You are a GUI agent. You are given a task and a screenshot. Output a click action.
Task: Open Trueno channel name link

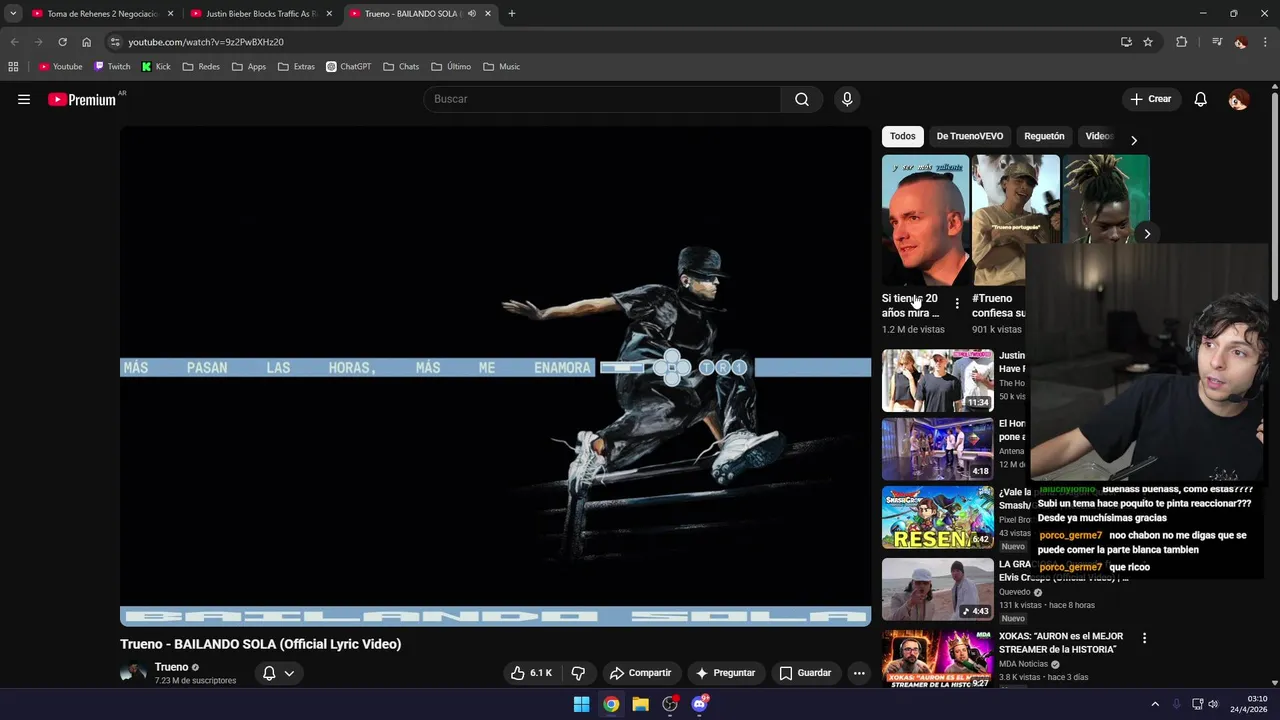click(171, 667)
